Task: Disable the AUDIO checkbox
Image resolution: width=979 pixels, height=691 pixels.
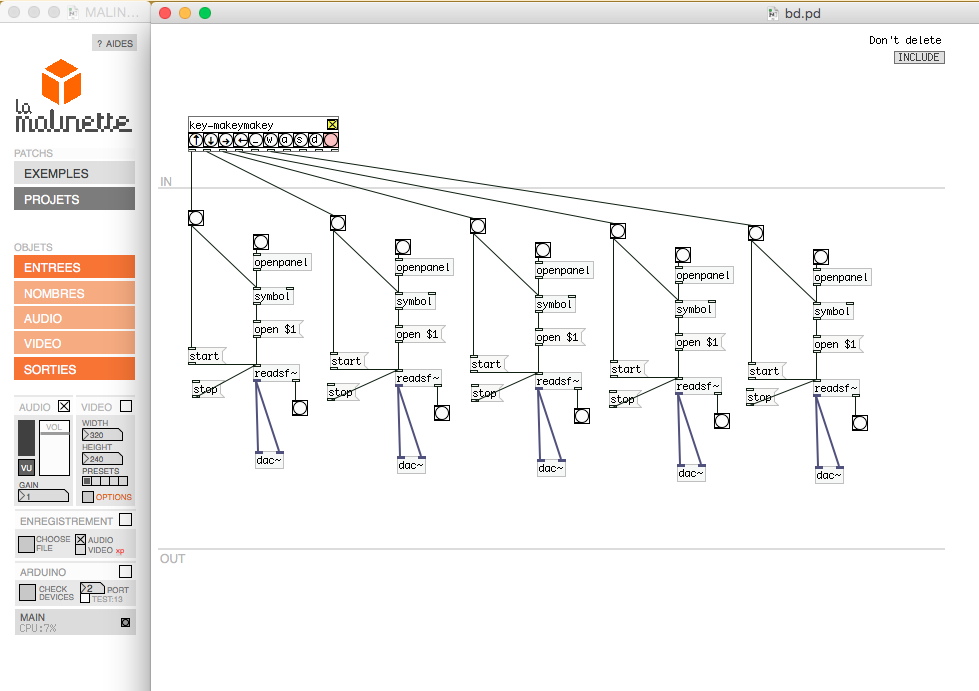Action: (x=64, y=406)
